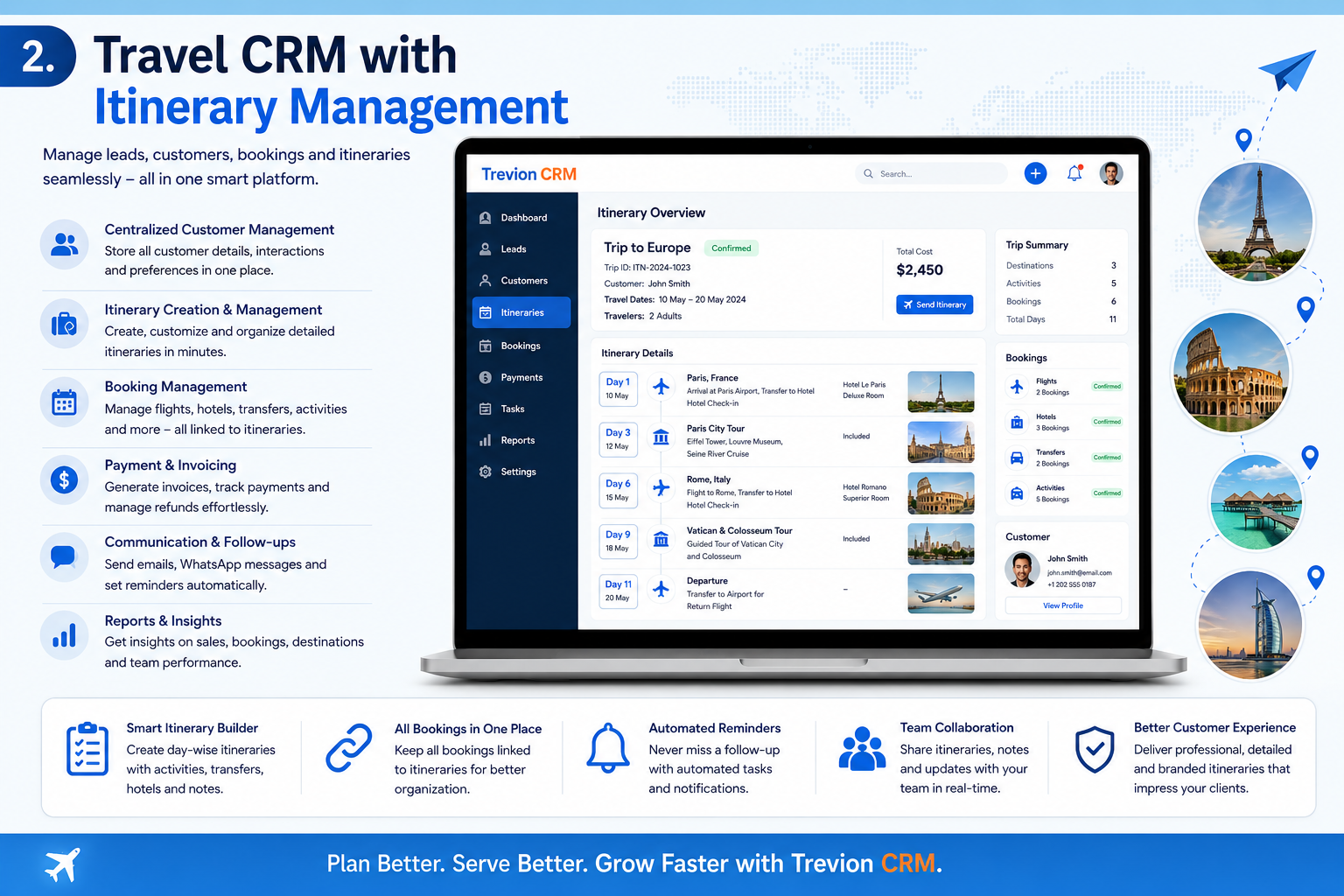The image size is (1344, 896).
Task: Click the Confirmed badge for Hotels
Action: (x=1107, y=422)
